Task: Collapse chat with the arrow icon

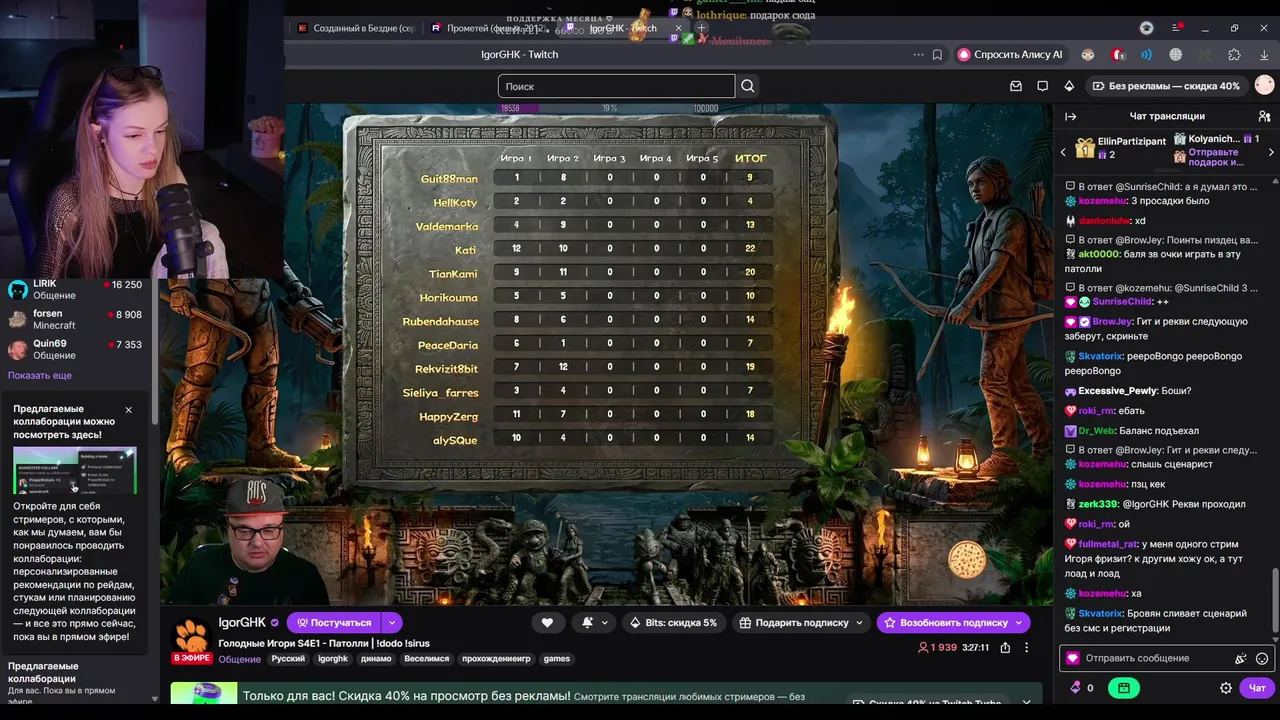Action: pos(1070,116)
